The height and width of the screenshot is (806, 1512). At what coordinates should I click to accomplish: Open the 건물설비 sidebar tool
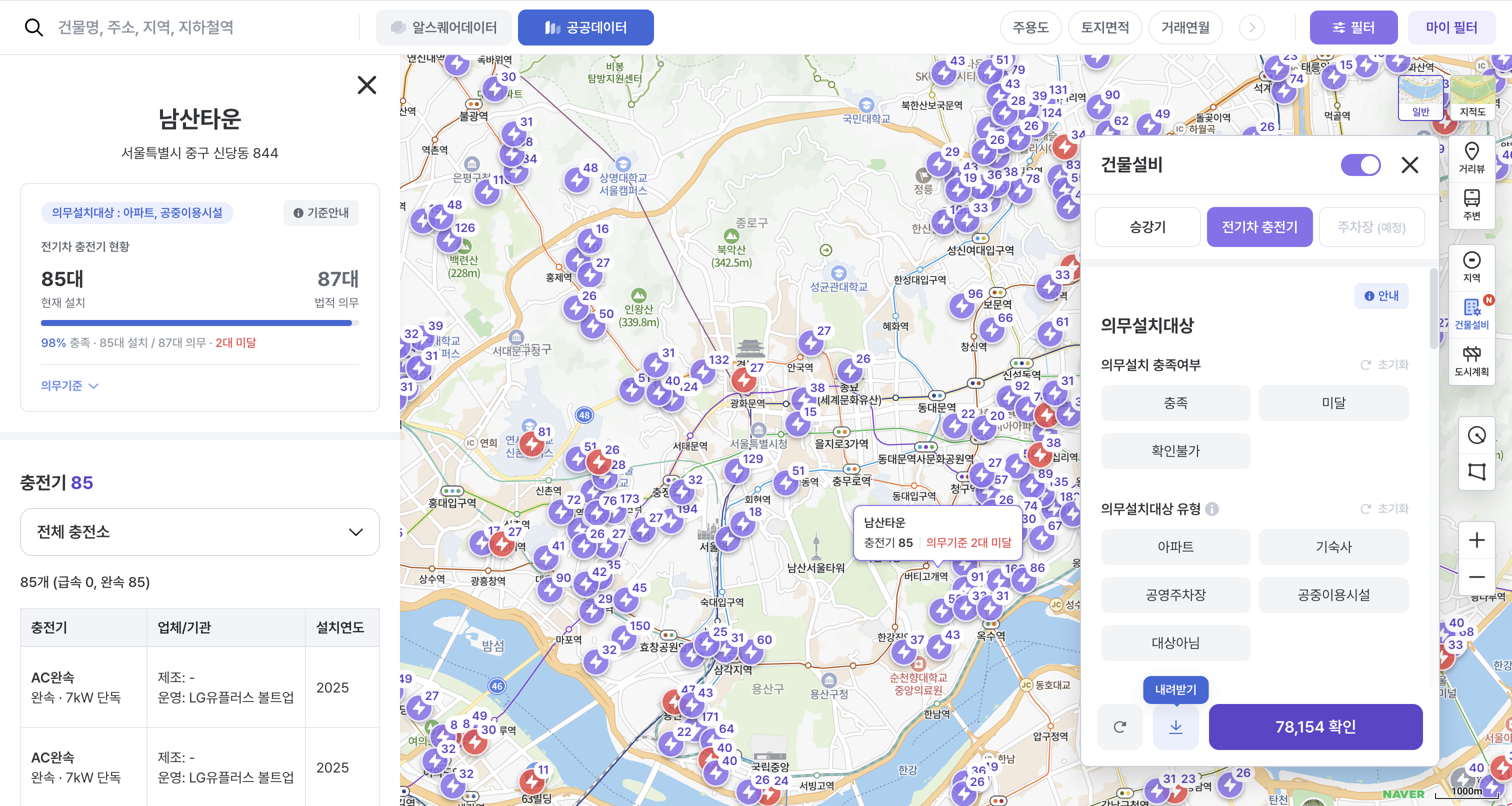[x=1471, y=314]
